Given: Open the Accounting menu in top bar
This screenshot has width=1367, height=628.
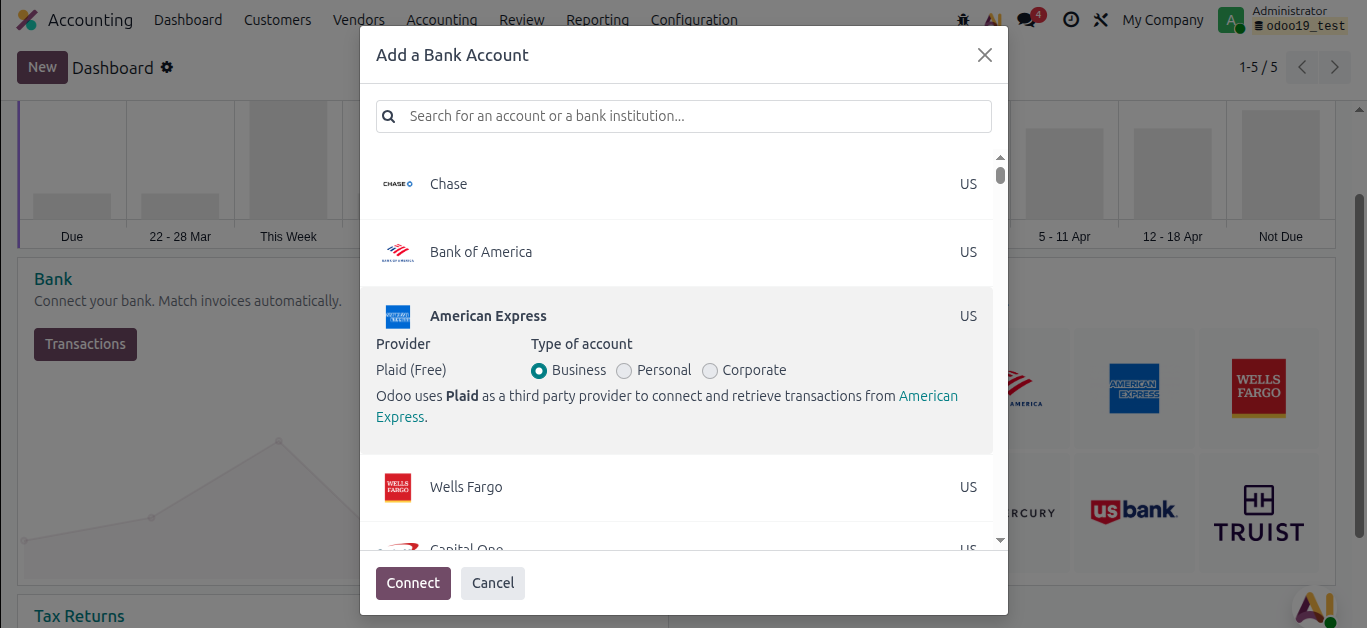Looking at the screenshot, I should [442, 20].
